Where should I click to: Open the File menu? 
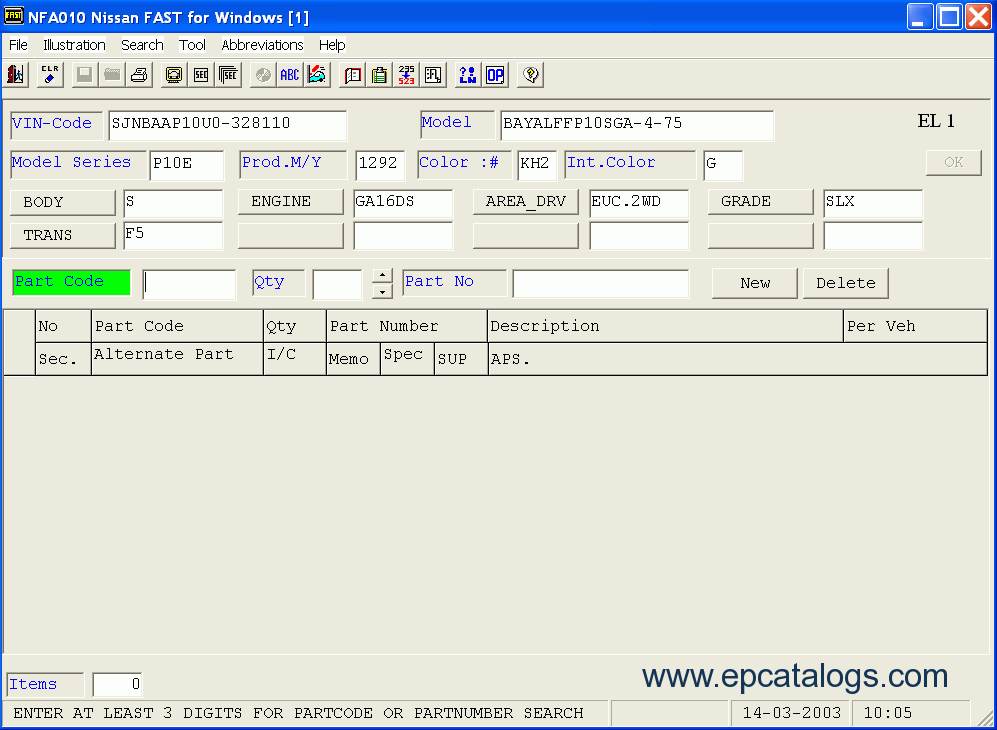18,45
